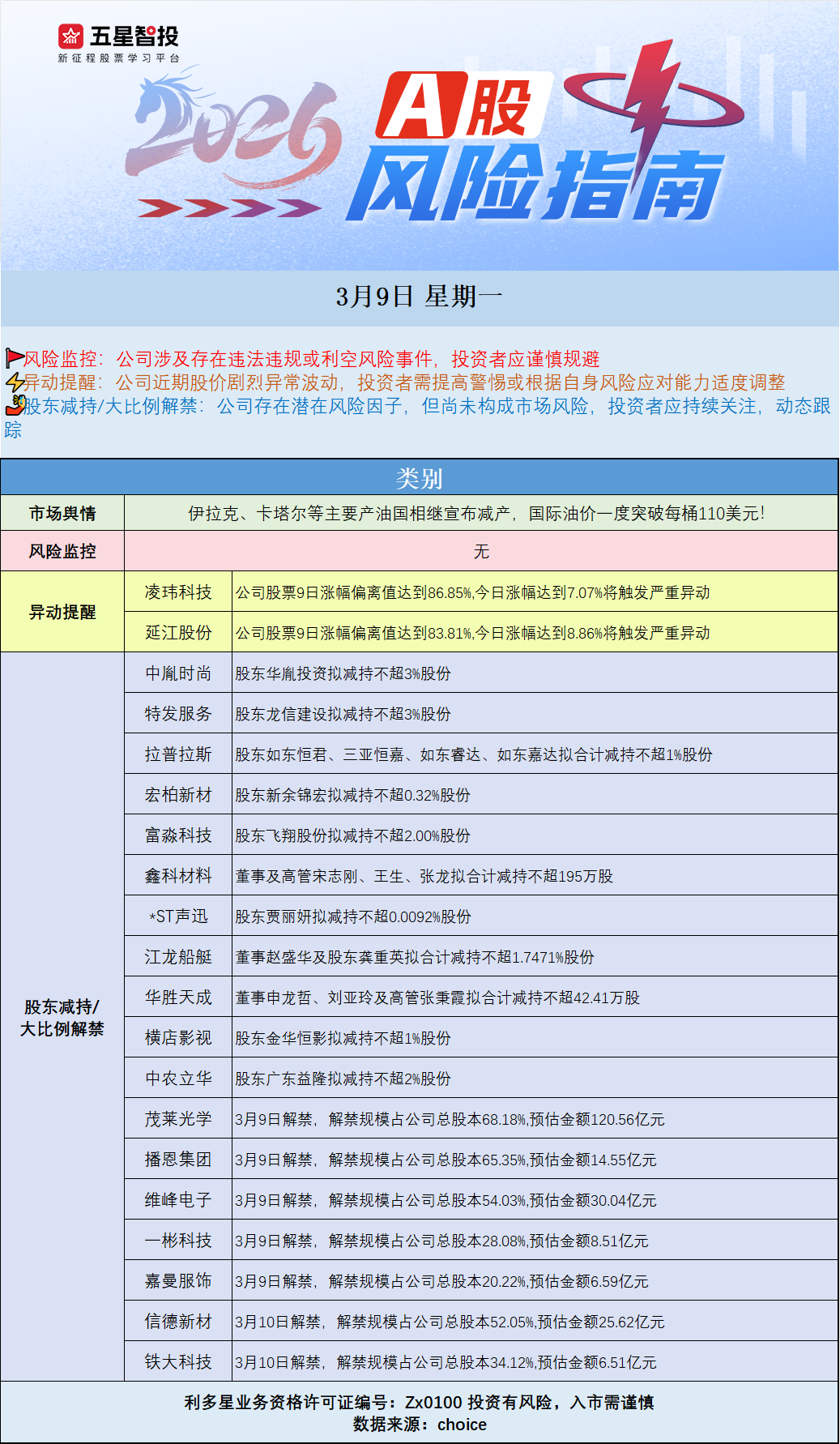Click the 无 cell in 风险监控 row
This screenshot has height=1444, width=840.
481,551
